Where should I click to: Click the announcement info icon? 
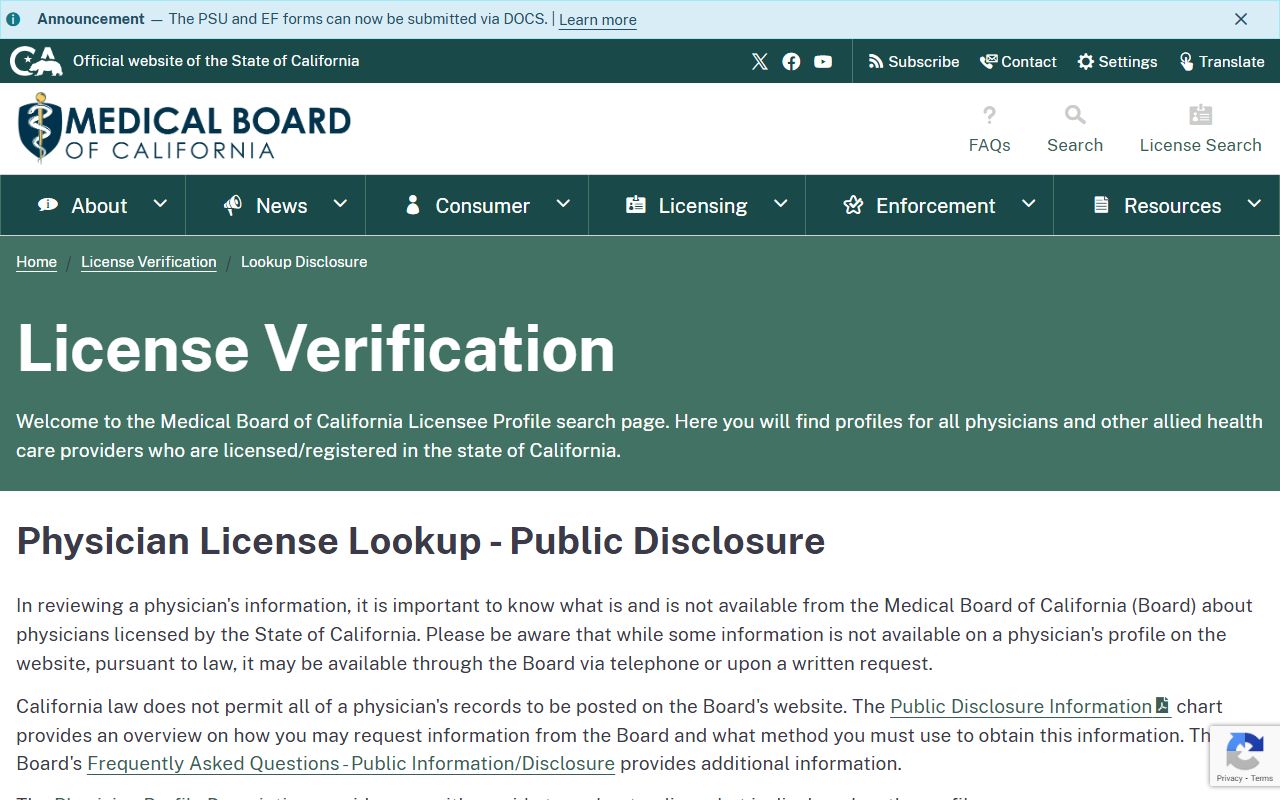click(x=13, y=19)
